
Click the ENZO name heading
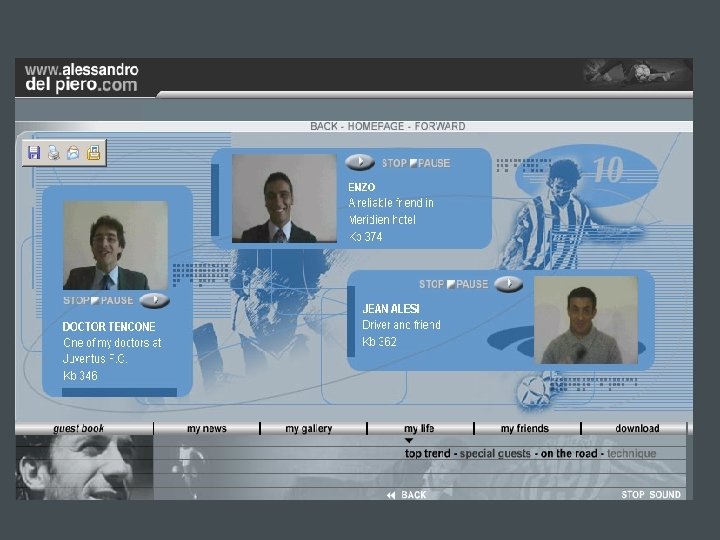tap(362, 187)
